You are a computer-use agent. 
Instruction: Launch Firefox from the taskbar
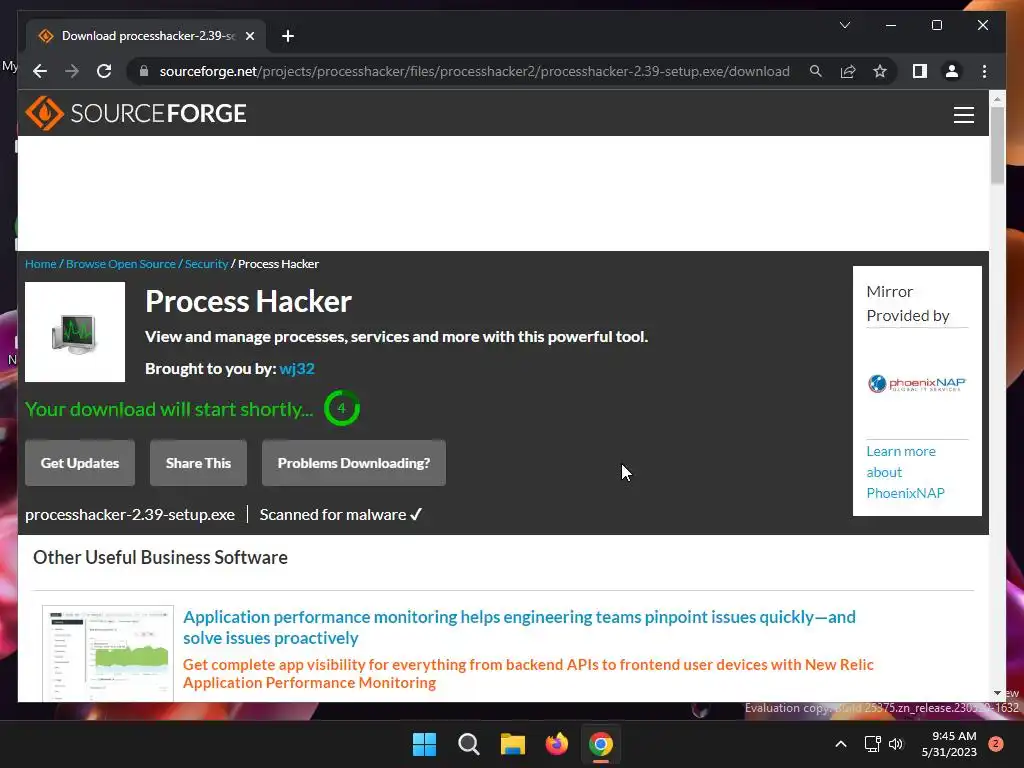coord(556,744)
